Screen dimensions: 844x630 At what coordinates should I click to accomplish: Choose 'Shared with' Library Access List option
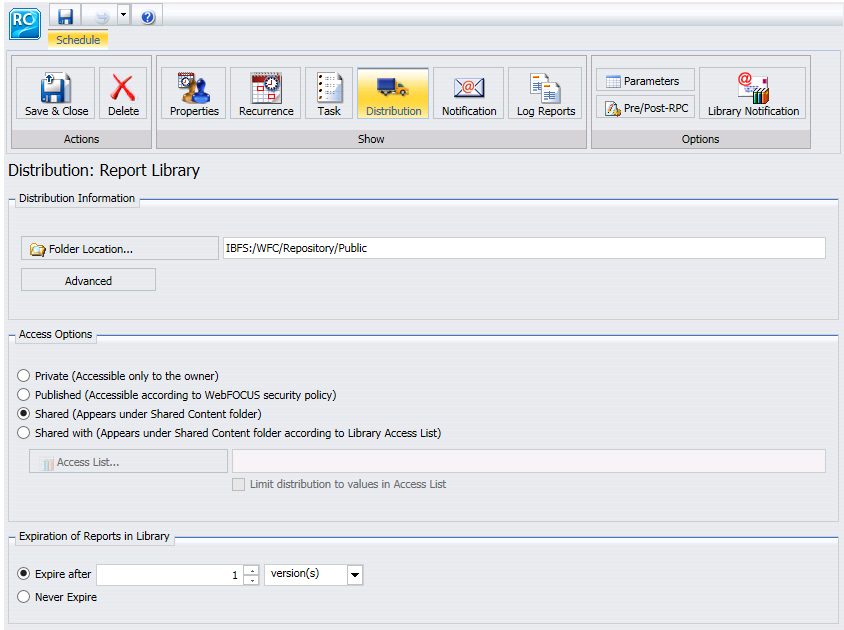[23, 433]
